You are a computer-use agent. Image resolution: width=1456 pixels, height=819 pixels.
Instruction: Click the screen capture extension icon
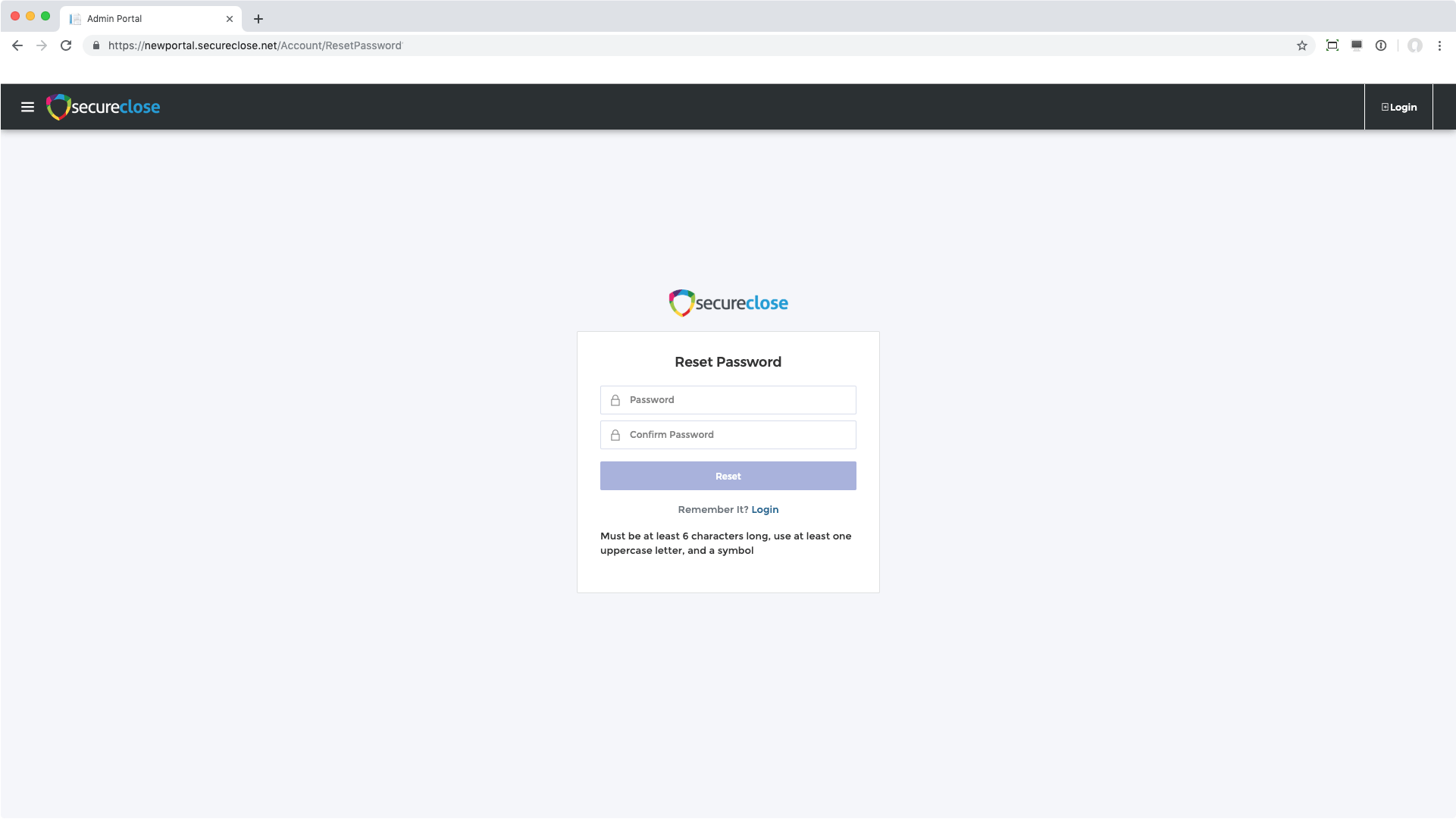1332,45
